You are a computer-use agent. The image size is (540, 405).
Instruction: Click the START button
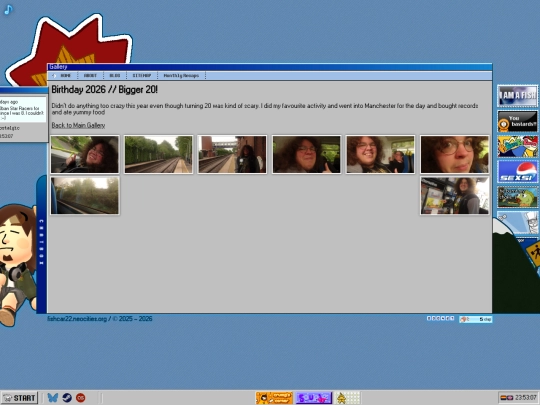[x=19, y=398]
